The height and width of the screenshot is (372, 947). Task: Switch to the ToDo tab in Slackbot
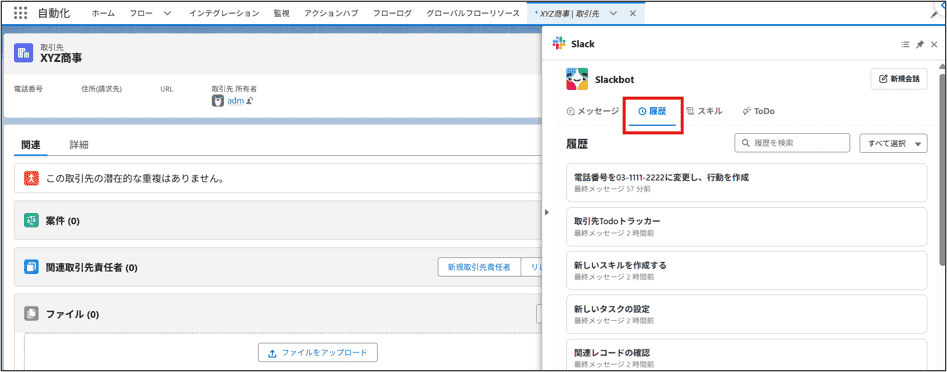[x=759, y=111]
